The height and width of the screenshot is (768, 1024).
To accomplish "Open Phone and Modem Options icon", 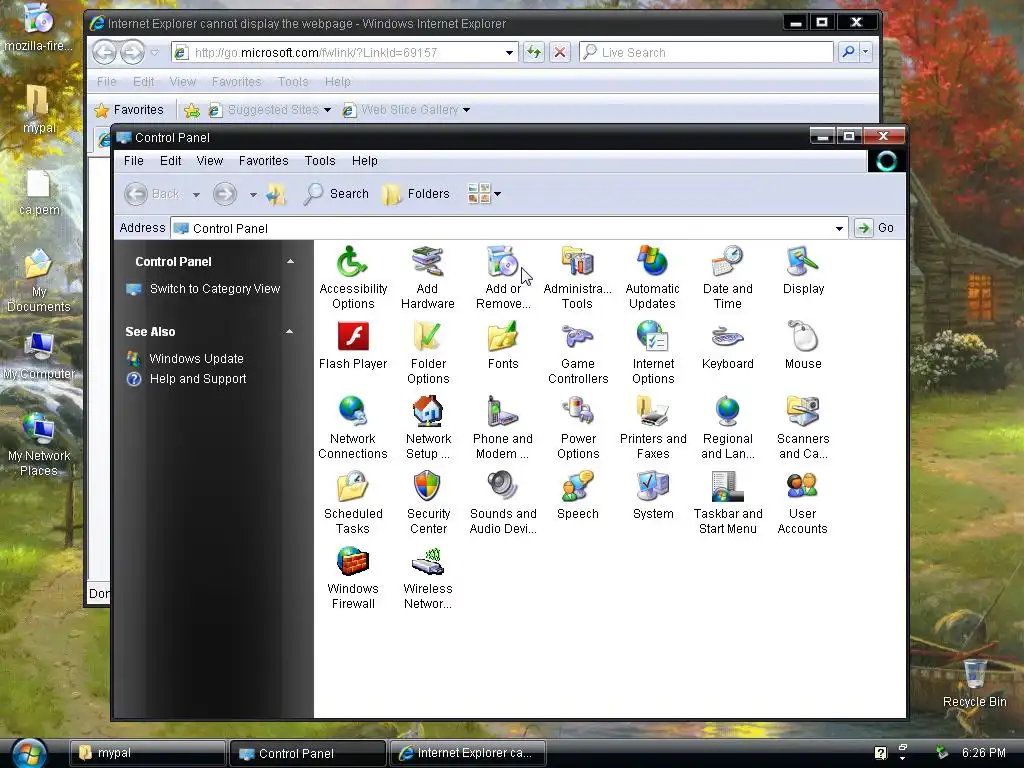I will click(x=503, y=427).
